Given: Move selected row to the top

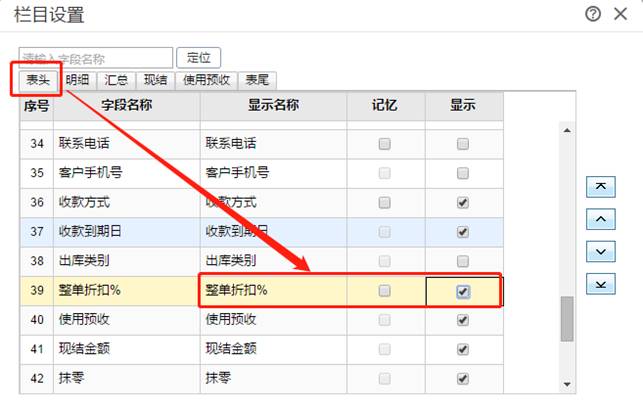Looking at the screenshot, I should 599,187.
